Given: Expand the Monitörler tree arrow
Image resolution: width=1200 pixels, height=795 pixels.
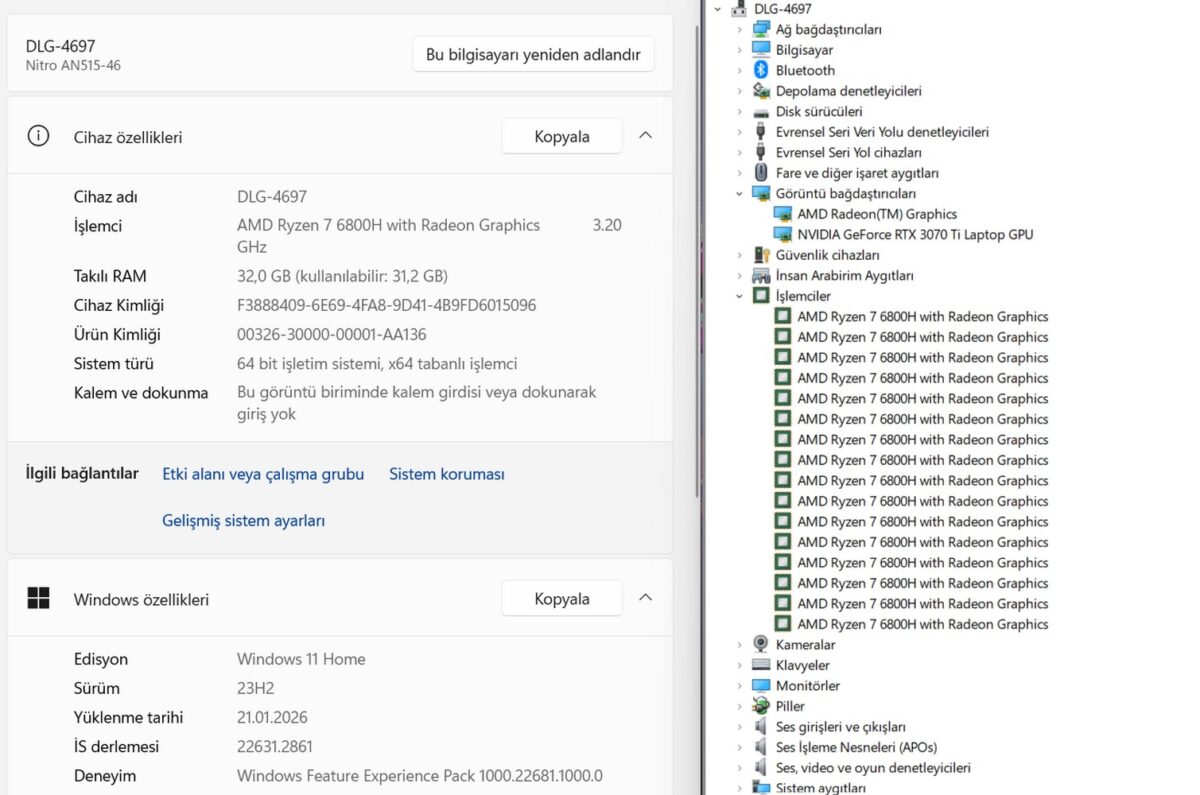Looking at the screenshot, I should (740, 686).
